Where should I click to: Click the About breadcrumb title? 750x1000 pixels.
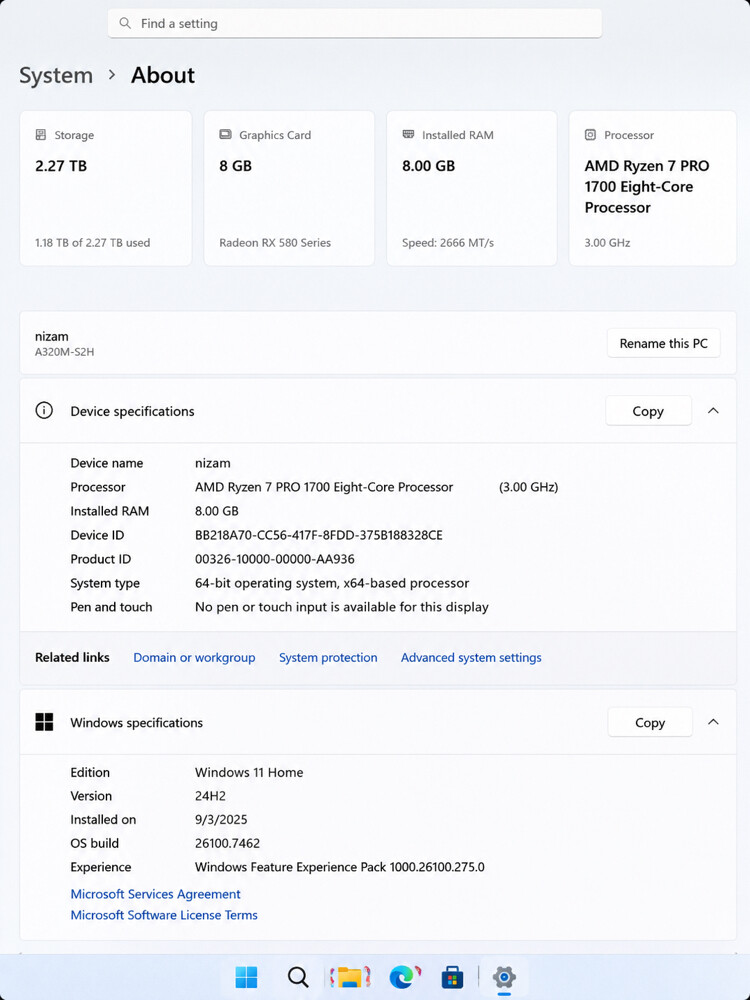click(x=163, y=75)
